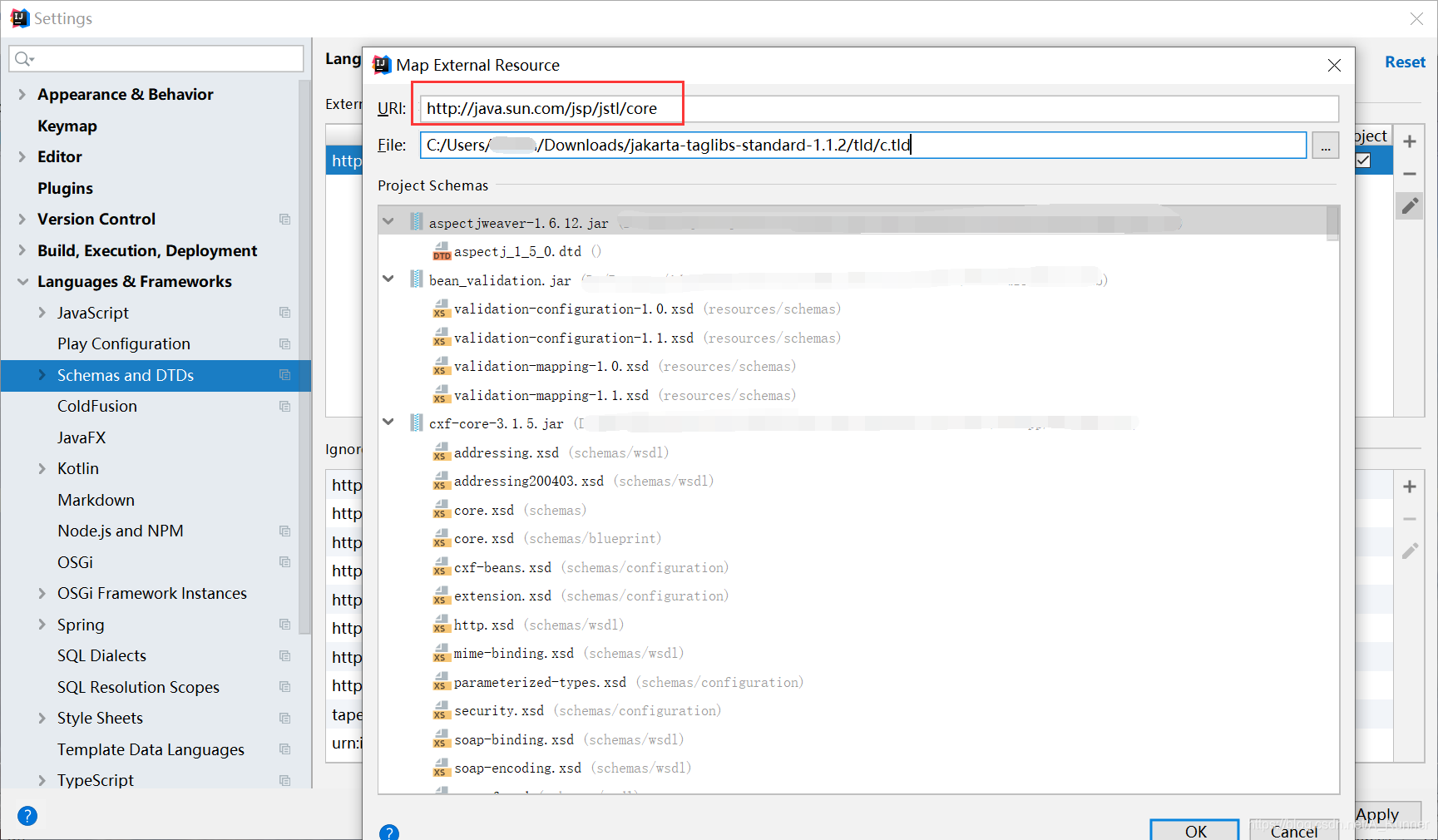Image resolution: width=1438 pixels, height=840 pixels.
Task: Close the Map External Resource dialog
Action: (1334, 65)
